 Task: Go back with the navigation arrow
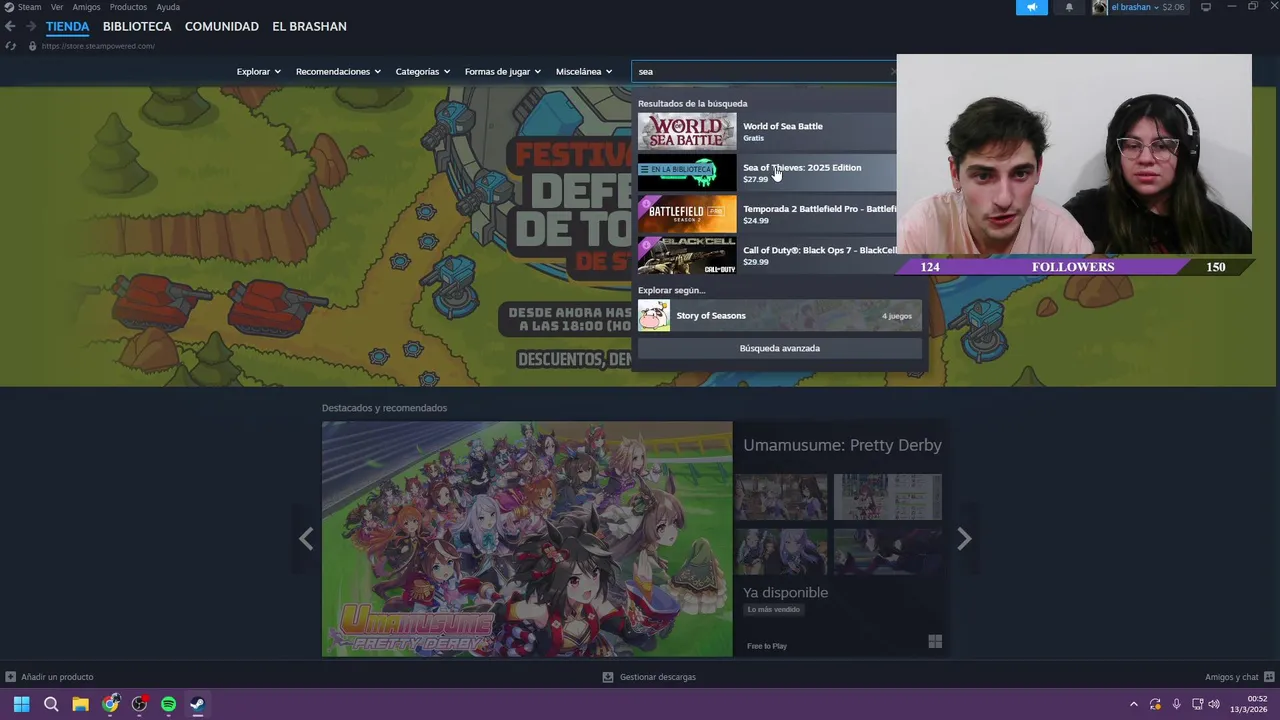click(10, 26)
